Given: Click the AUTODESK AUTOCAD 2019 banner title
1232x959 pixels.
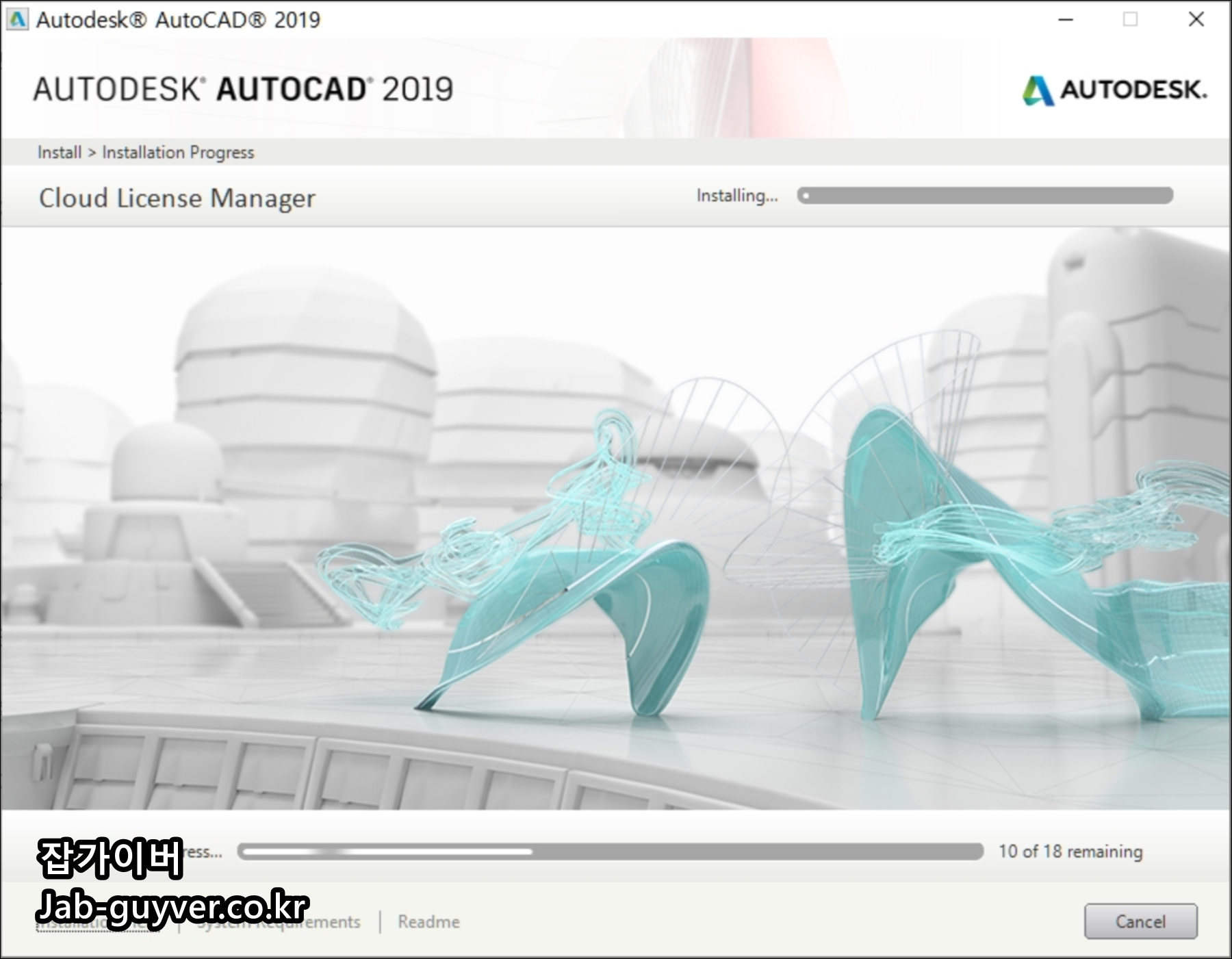Looking at the screenshot, I should pos(243,90).
